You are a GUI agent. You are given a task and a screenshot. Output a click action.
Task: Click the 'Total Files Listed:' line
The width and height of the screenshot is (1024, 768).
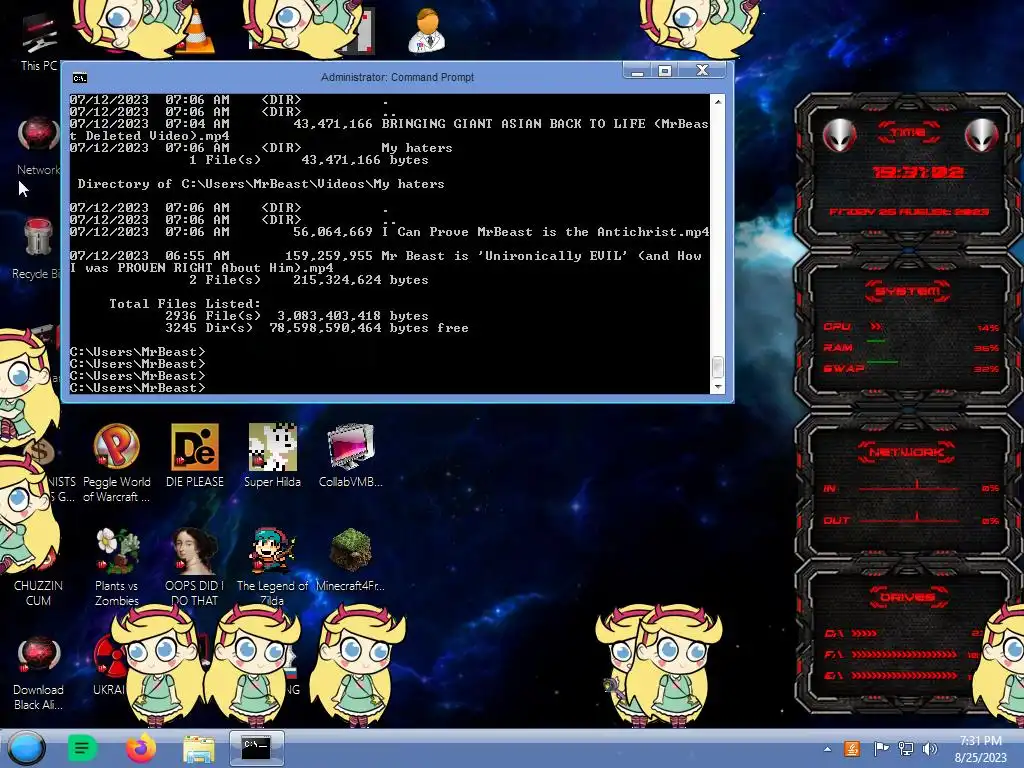click(x=185, y=304)
